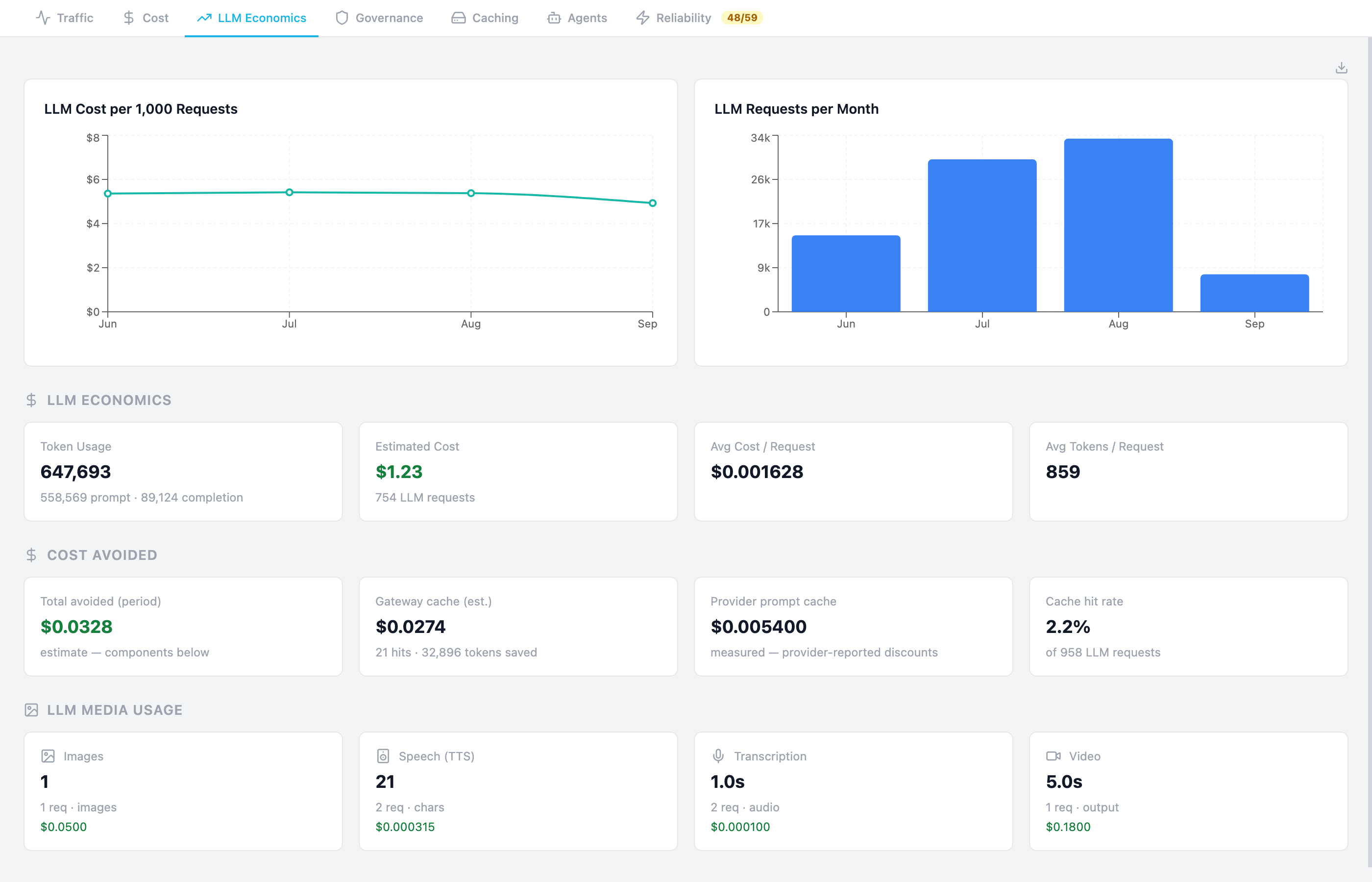This screenshot has height=882, width=1372.
Task: Click the Avg Tokens / Request value 859
Action: tap(1063, 472)
